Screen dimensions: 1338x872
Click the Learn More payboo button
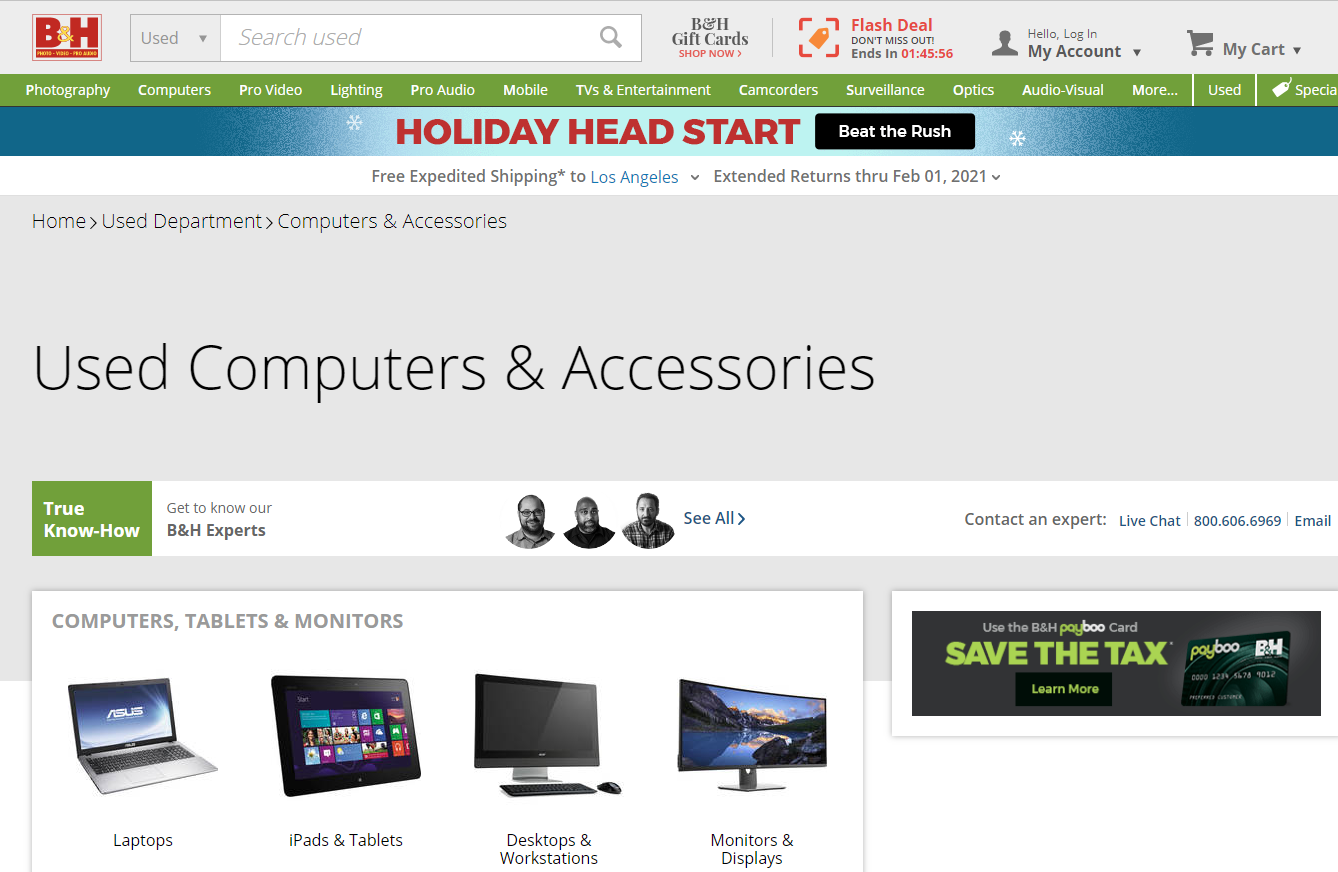pos(1065,688)
